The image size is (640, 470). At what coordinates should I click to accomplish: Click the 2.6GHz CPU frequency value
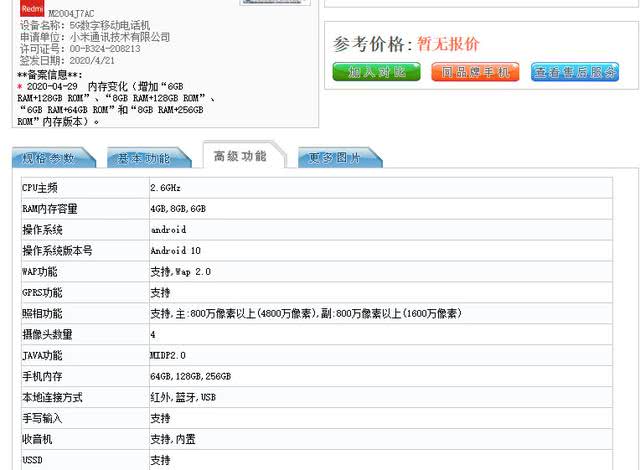tap(165, 188)
